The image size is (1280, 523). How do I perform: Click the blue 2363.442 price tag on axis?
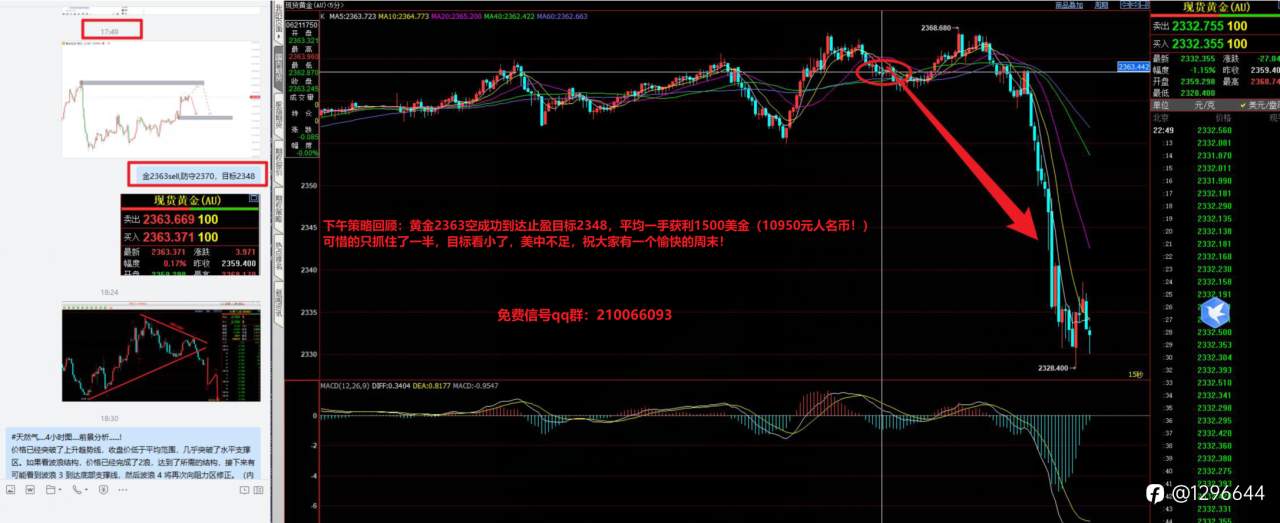tap(1133, 66)
